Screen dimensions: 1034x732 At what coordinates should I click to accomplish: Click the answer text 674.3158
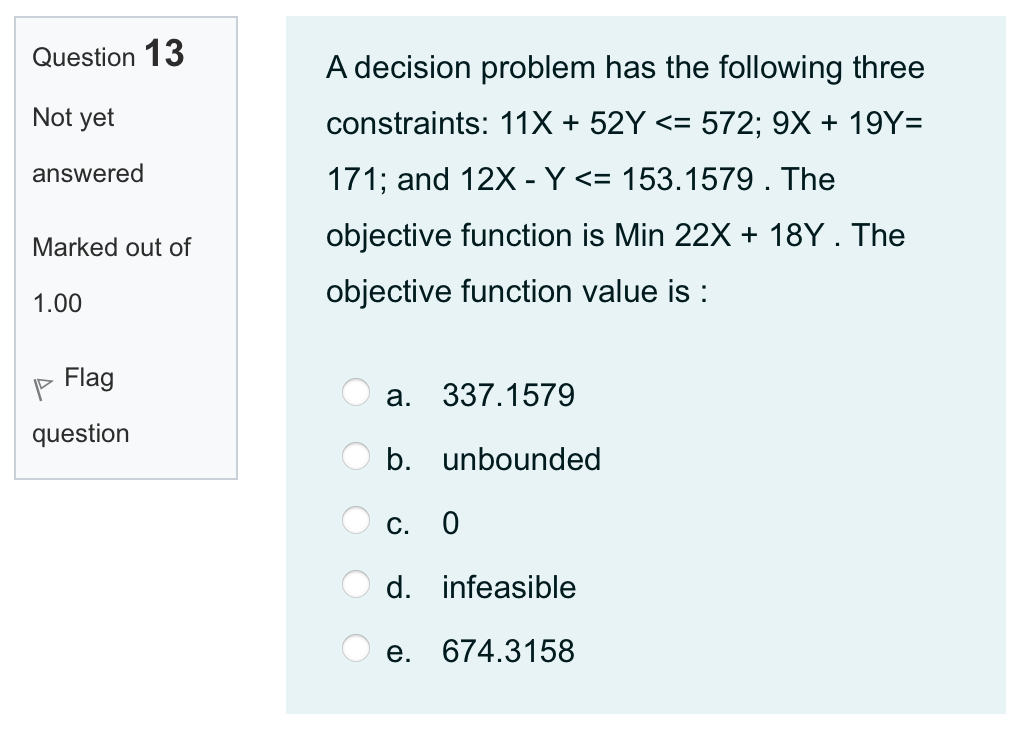click(508, 651)
